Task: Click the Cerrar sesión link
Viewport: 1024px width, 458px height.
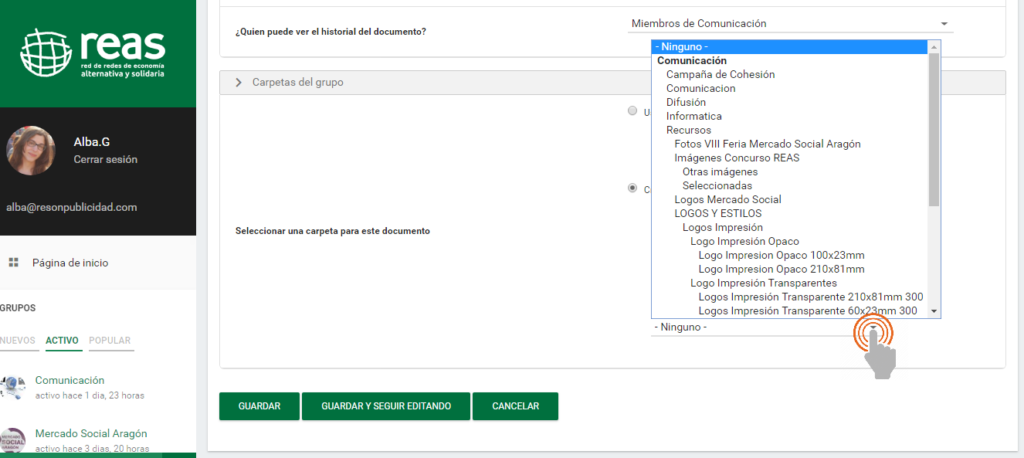Action: coord(105,159)
